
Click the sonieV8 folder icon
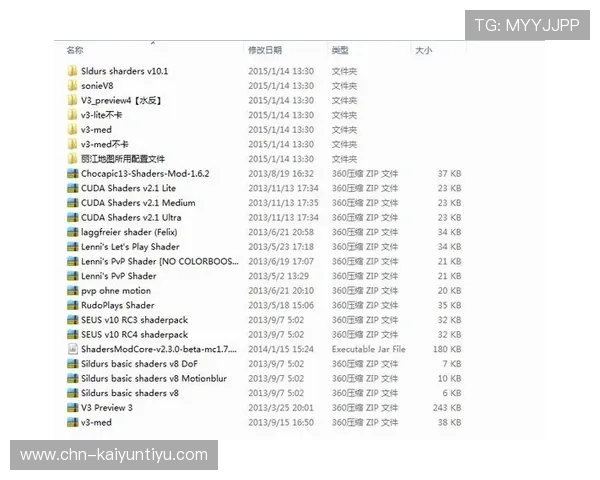pyautogui.click(x=72, y=85)
